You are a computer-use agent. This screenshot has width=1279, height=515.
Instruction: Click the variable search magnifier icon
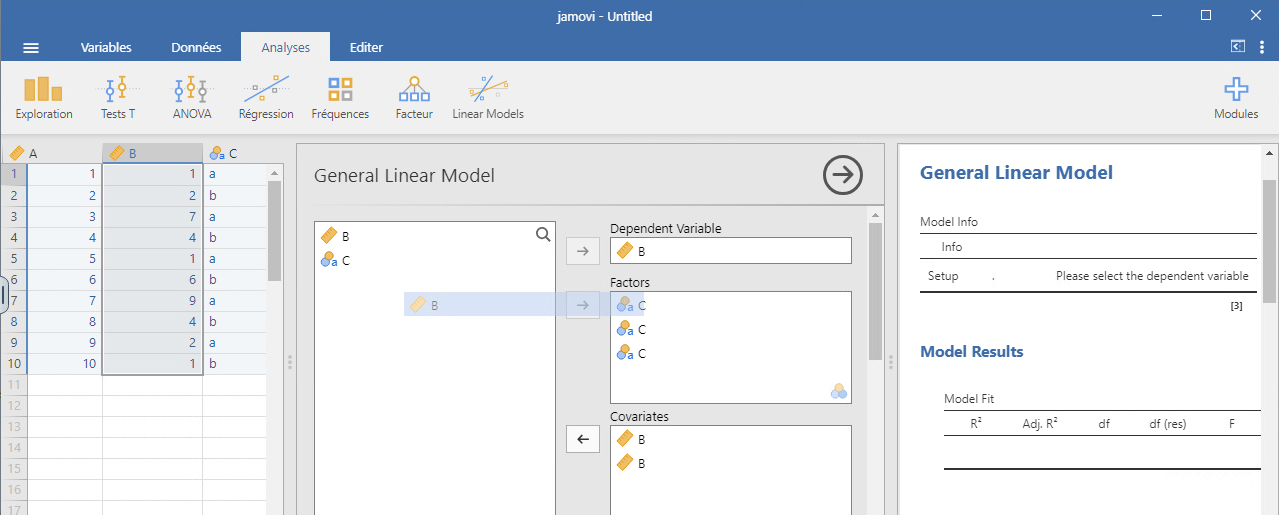click(543, 235)
